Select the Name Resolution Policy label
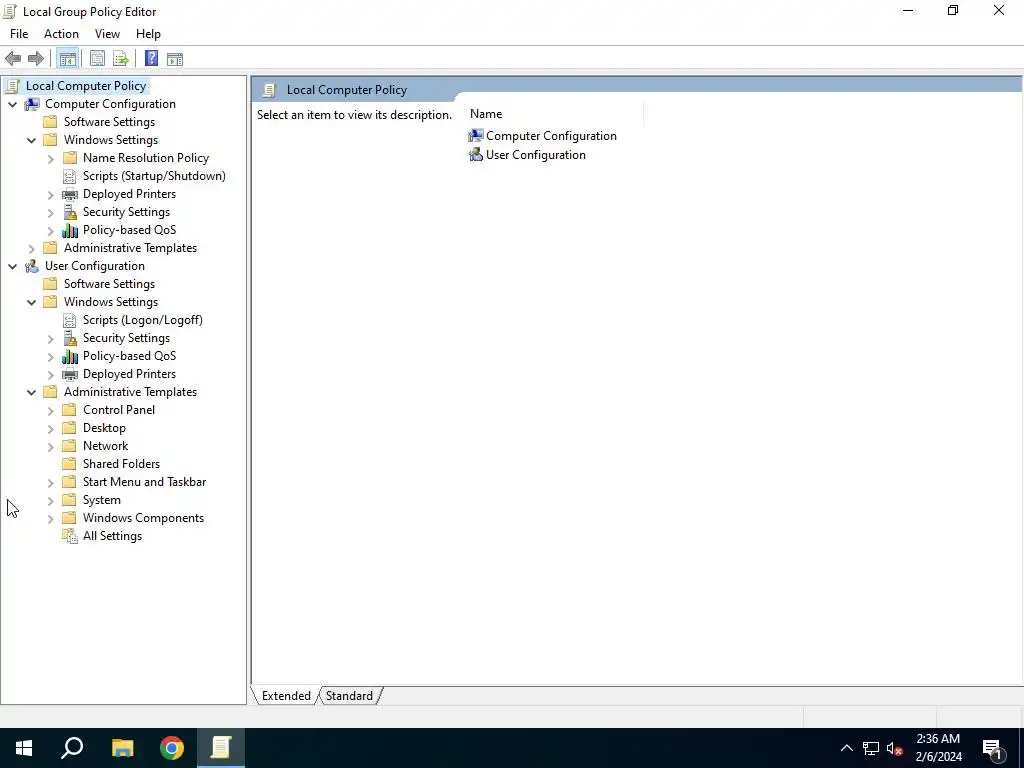This screenshot has width=1024, height=768. [x=146, y=157]
